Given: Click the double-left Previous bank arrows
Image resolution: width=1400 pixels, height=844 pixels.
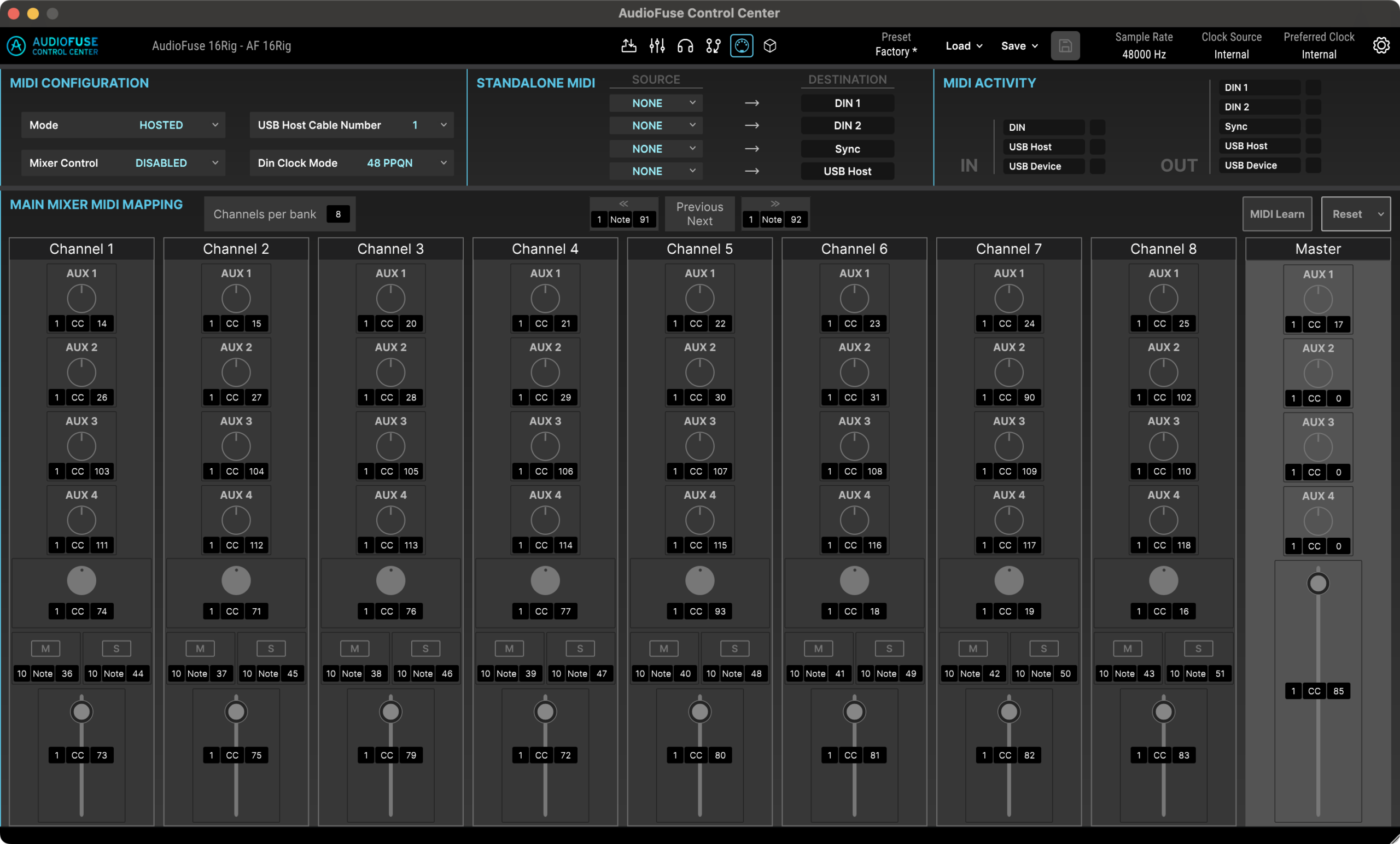Looking at the screenshot, I should pyautogui.click(x=623, y=203).
